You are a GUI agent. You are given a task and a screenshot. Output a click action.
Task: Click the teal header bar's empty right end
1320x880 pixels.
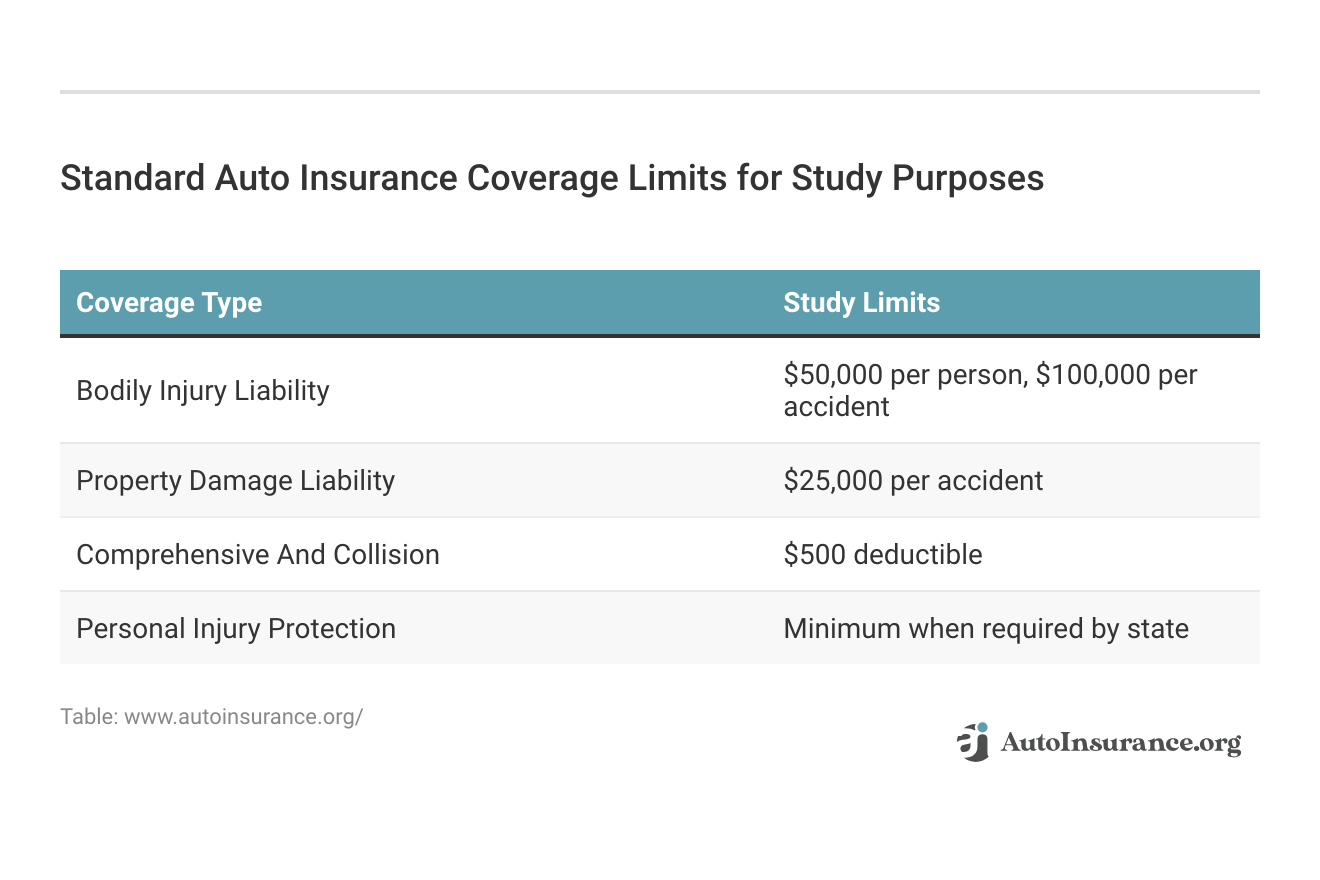pos(1180,303)
